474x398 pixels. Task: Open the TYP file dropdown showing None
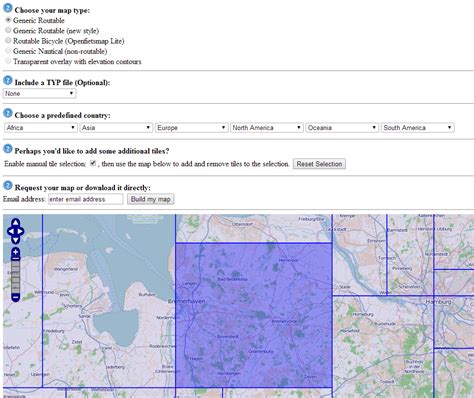coord(40,93)
